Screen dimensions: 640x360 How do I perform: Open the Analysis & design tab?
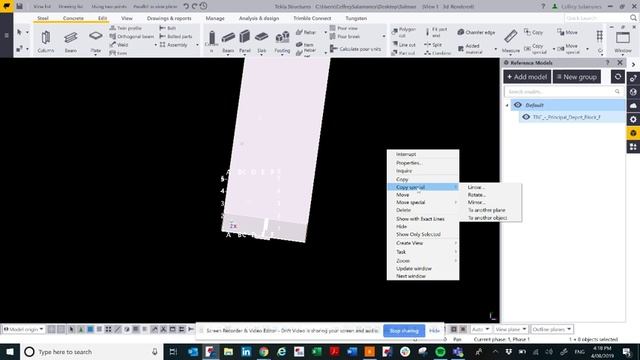coord(259,18)
